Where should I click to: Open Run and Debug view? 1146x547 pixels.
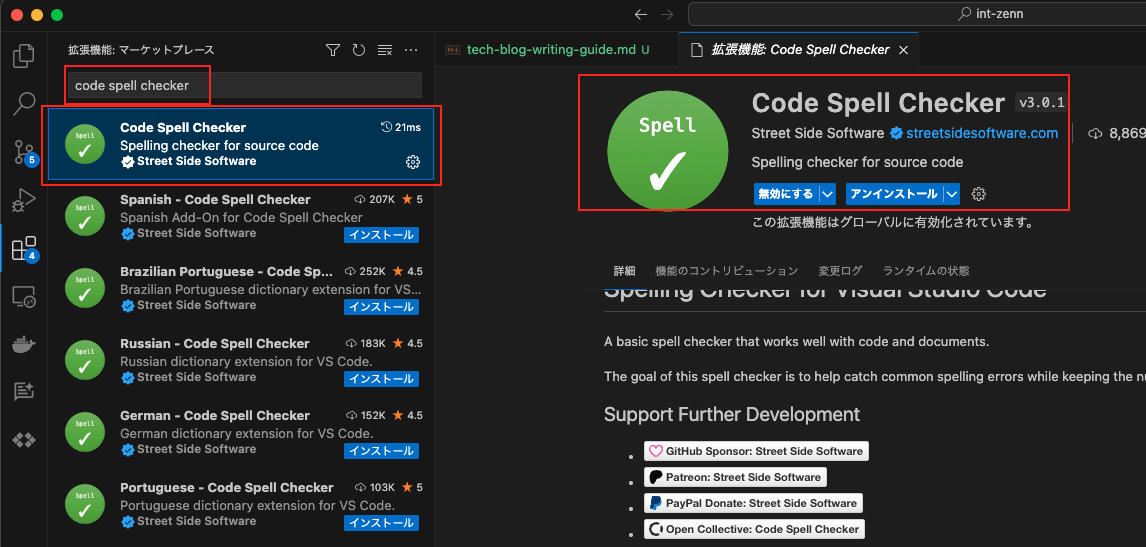pos(24,200)
